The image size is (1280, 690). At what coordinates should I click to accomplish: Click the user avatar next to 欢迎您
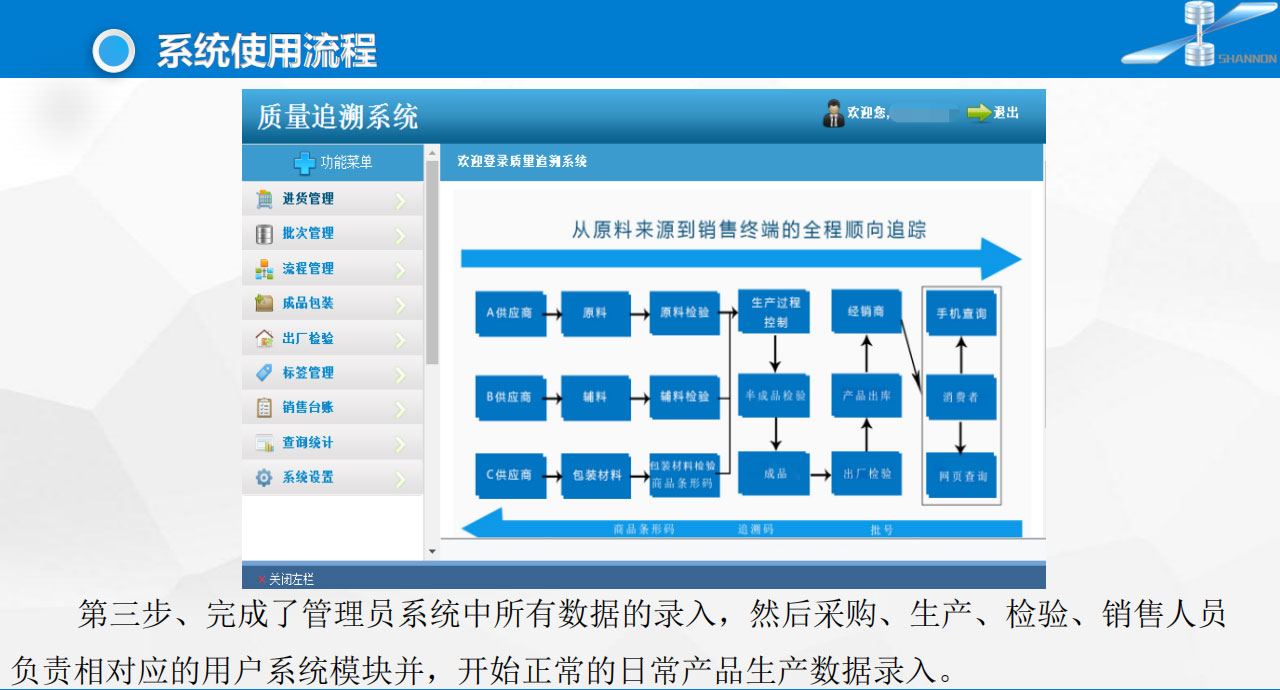click(833, 114)
